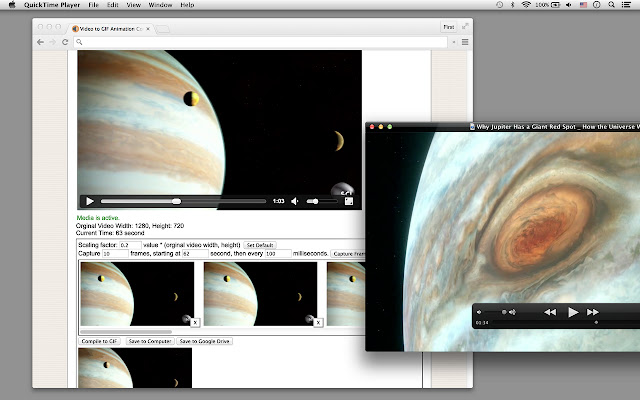Click Save to Google Drive
The height and width of the screenshot is (400, 640).
(x=204, y=341)
